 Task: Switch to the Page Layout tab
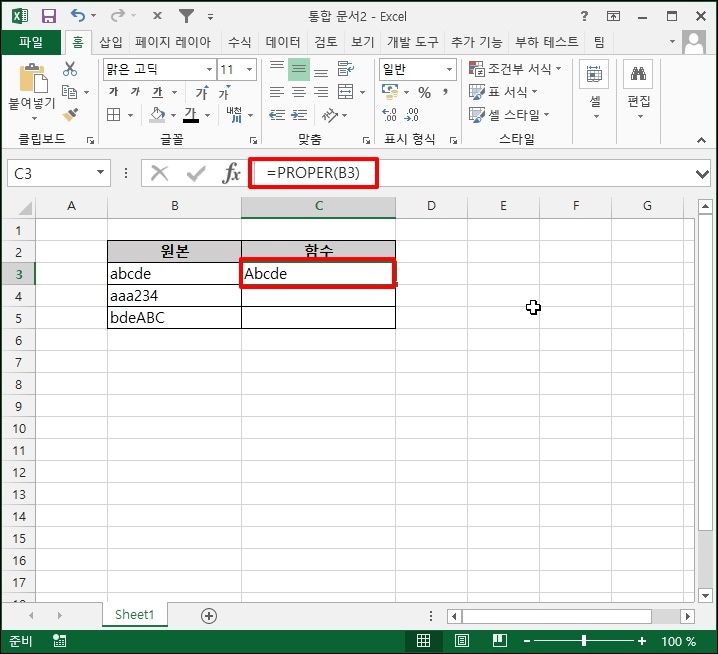(x=173, y=42)
